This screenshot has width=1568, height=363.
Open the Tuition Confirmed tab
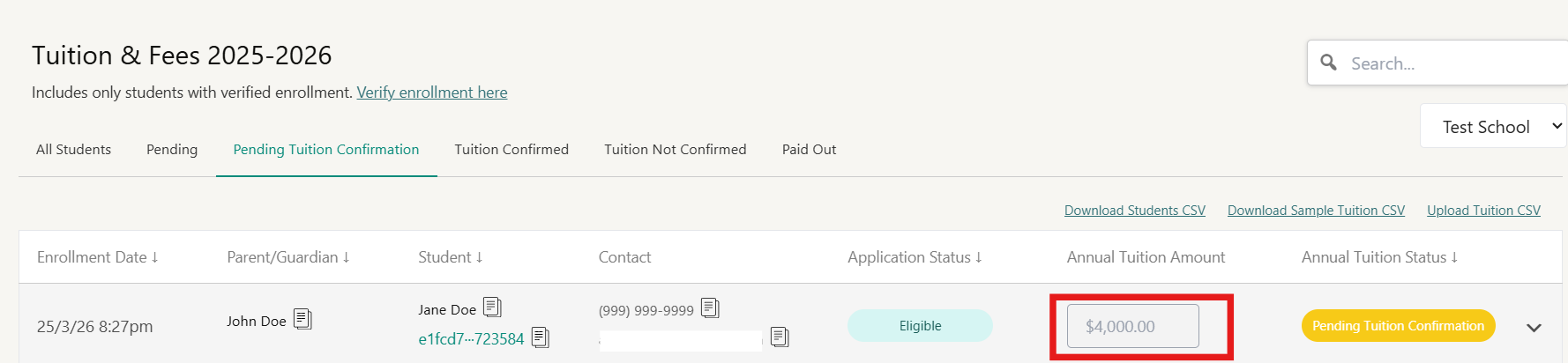511,150
